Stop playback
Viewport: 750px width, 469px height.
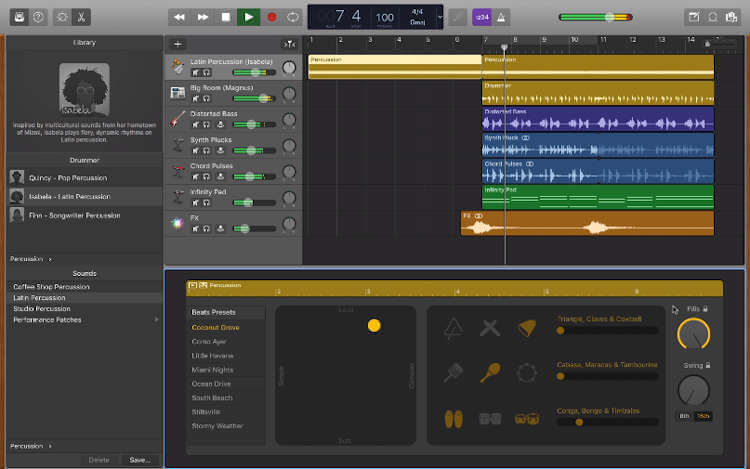point(226,17)
